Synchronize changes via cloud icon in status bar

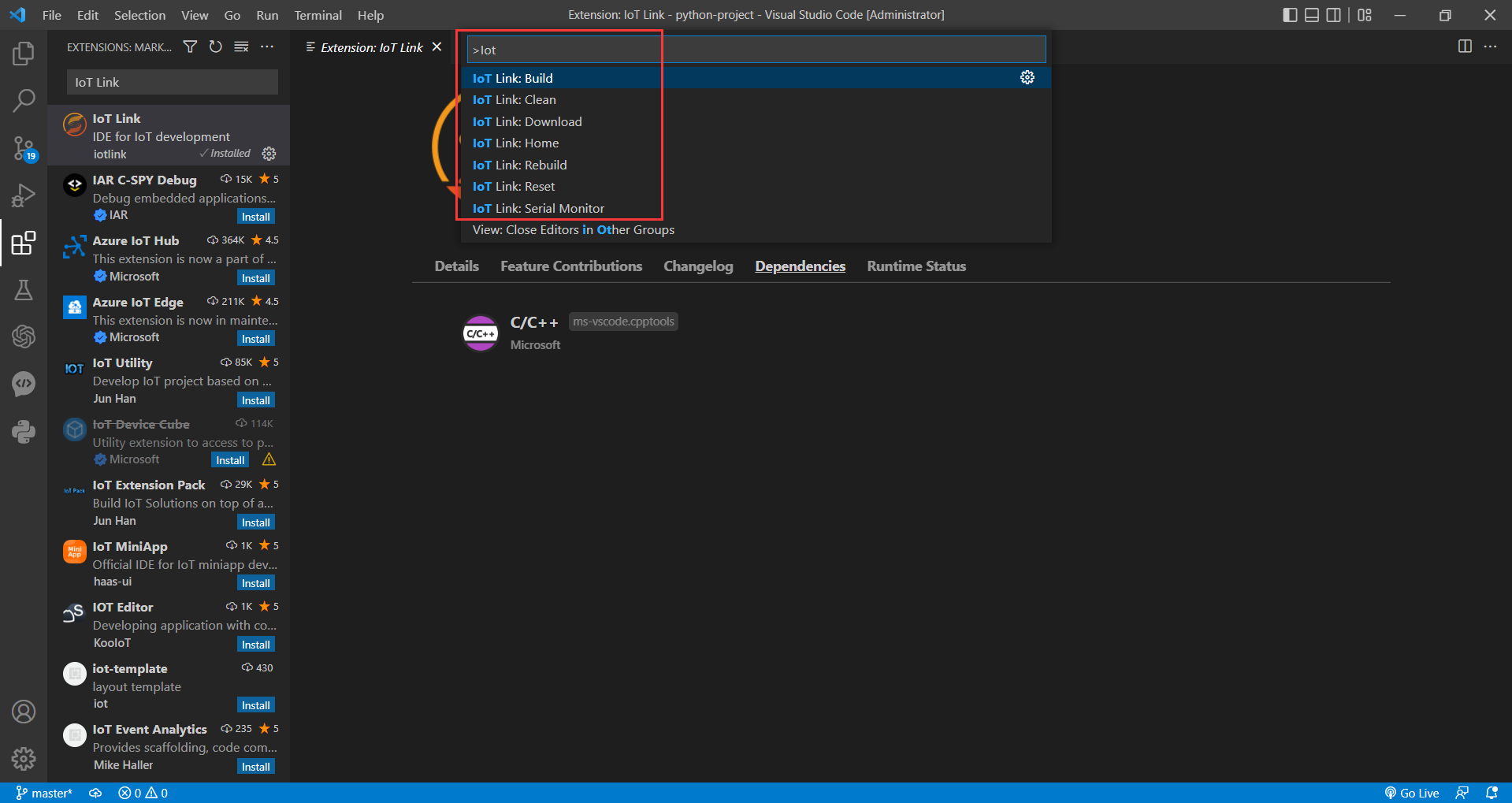point(95,793)
